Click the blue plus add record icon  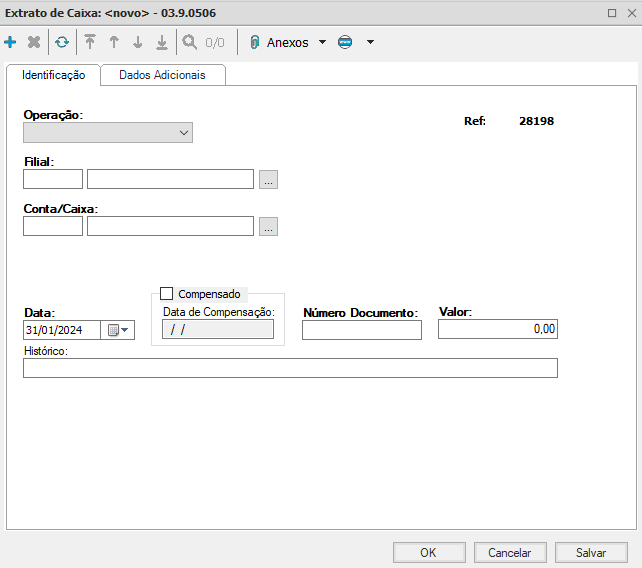tap(11, 43)
